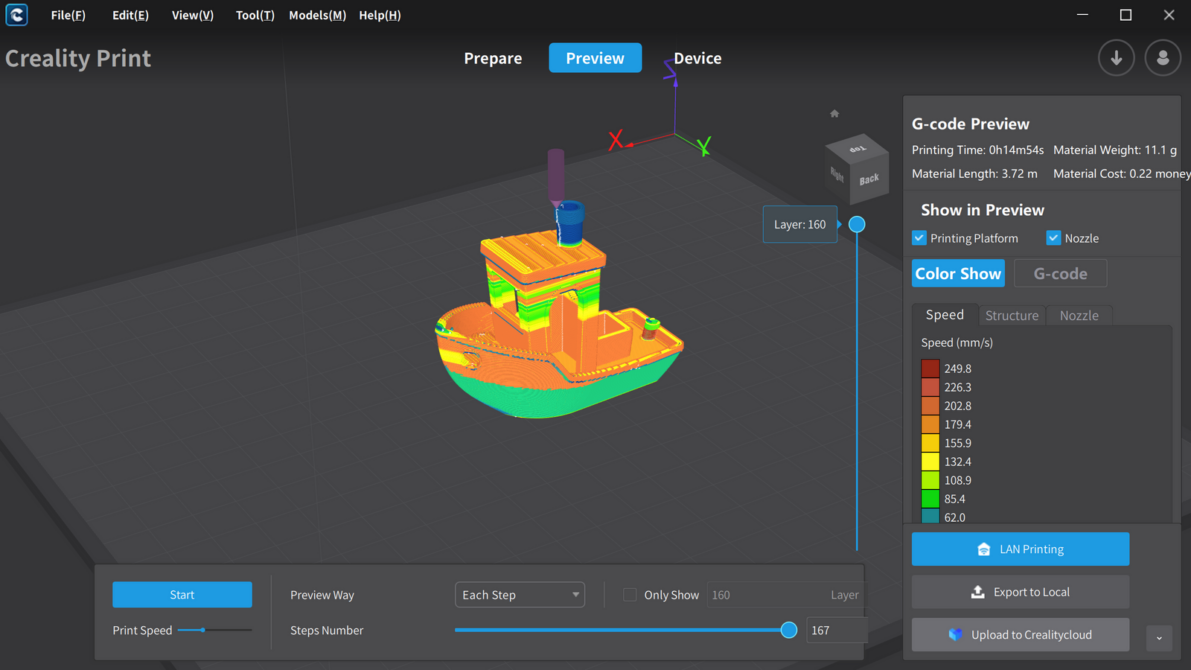Click the Steps Number value field
The height and width of the screenshot is (670, 1191).
click(836, 630)
